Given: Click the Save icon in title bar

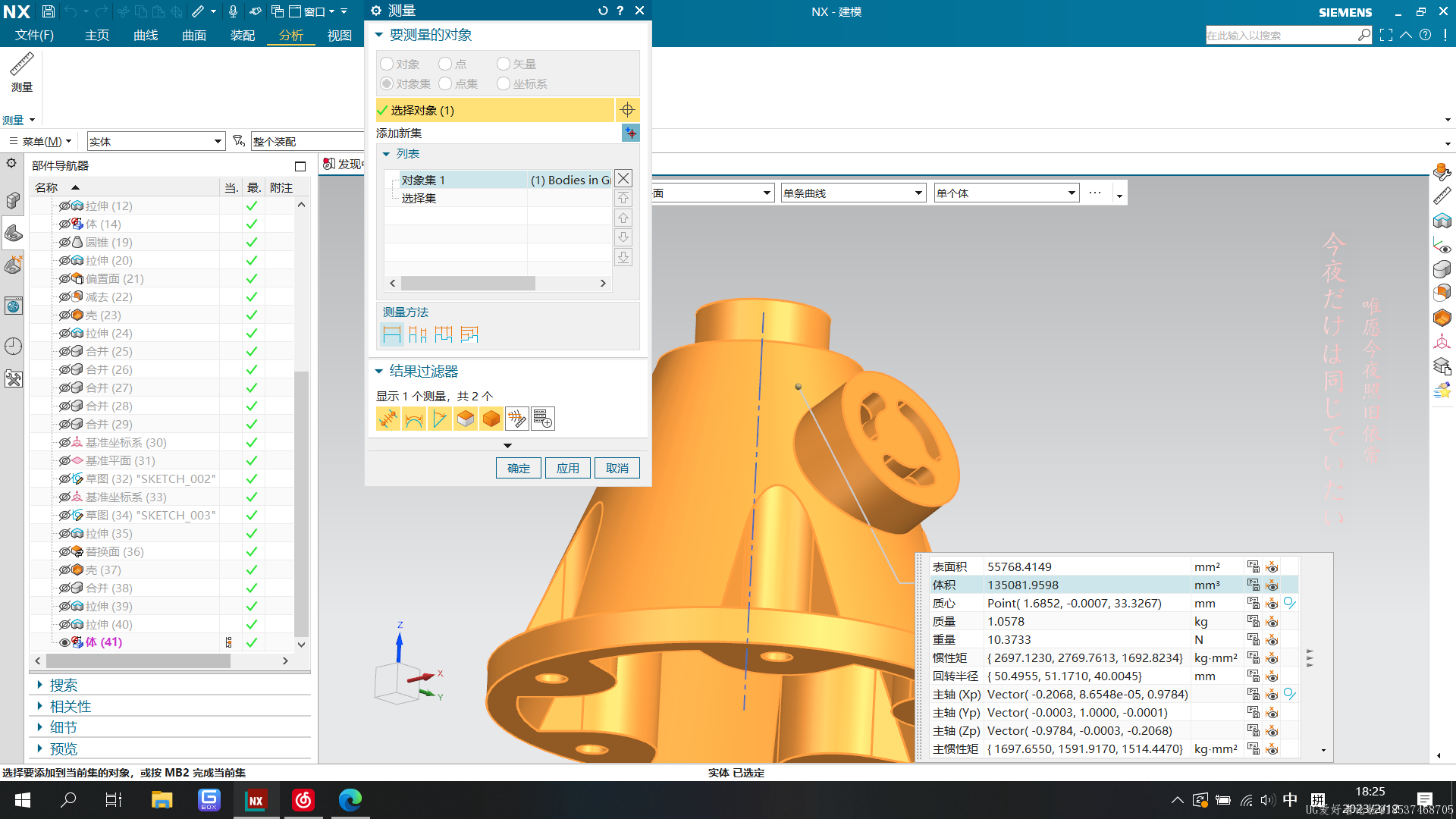Looking at the screenshot, I should pos(49,11).
